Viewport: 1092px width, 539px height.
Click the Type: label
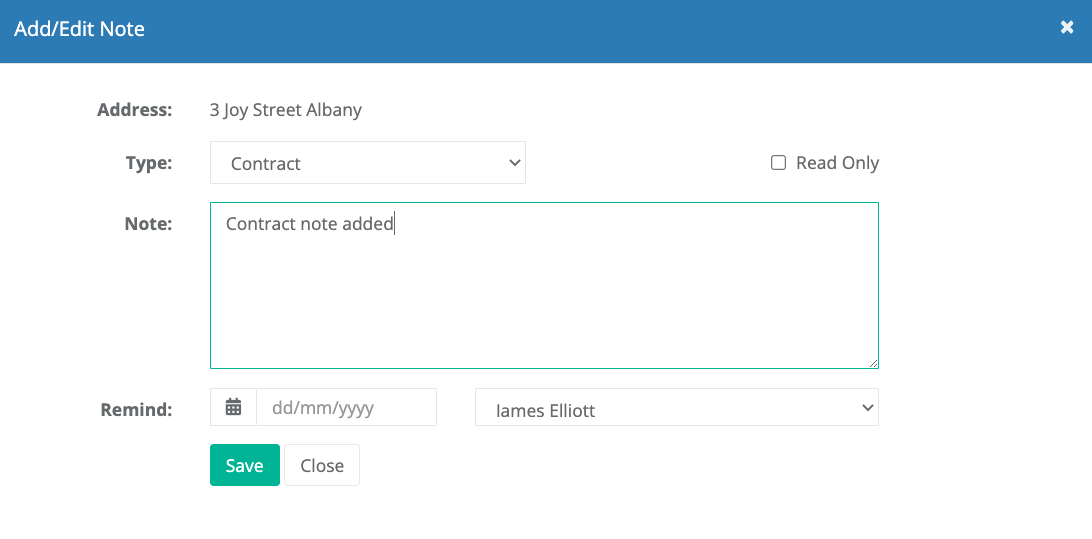149,163
